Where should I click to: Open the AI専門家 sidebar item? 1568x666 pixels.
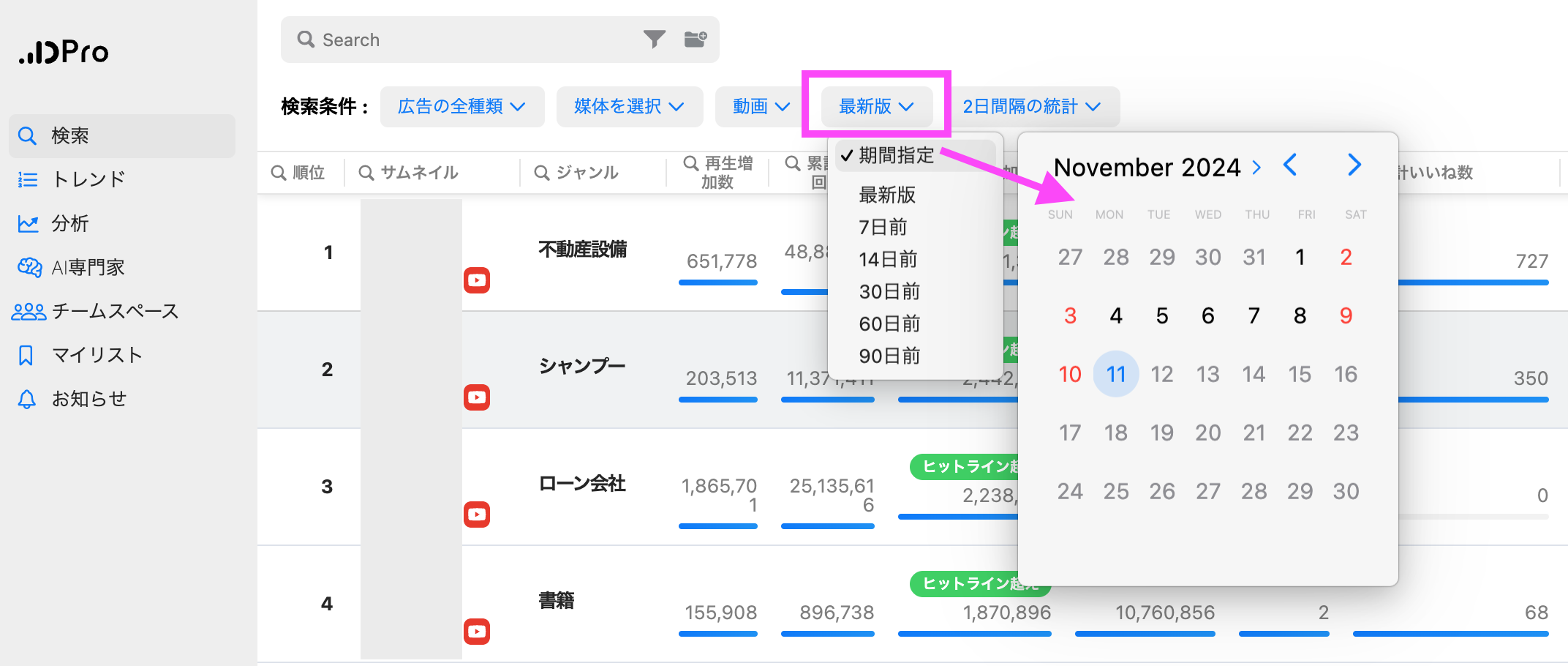click(x=88, y=267)
